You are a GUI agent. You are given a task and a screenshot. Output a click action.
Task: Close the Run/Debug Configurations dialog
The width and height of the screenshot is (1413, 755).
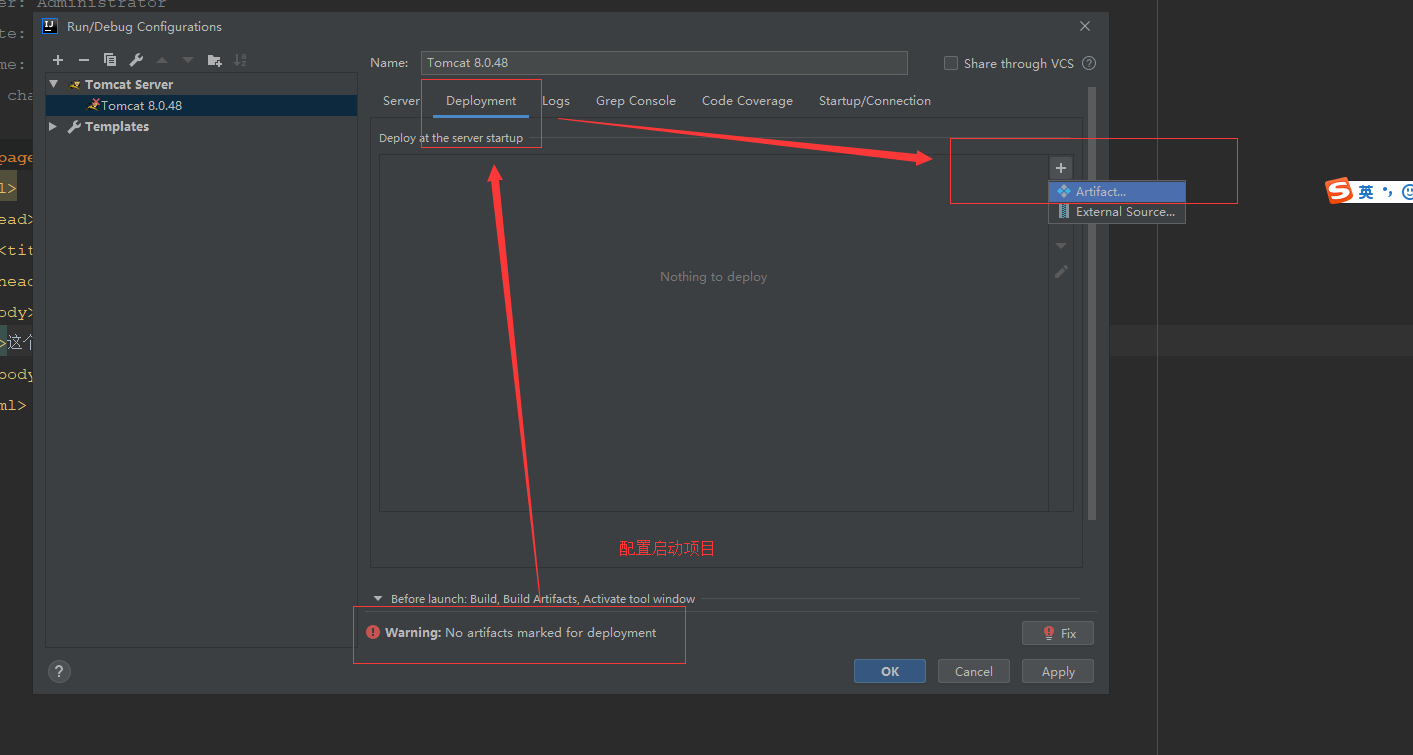1085,26
